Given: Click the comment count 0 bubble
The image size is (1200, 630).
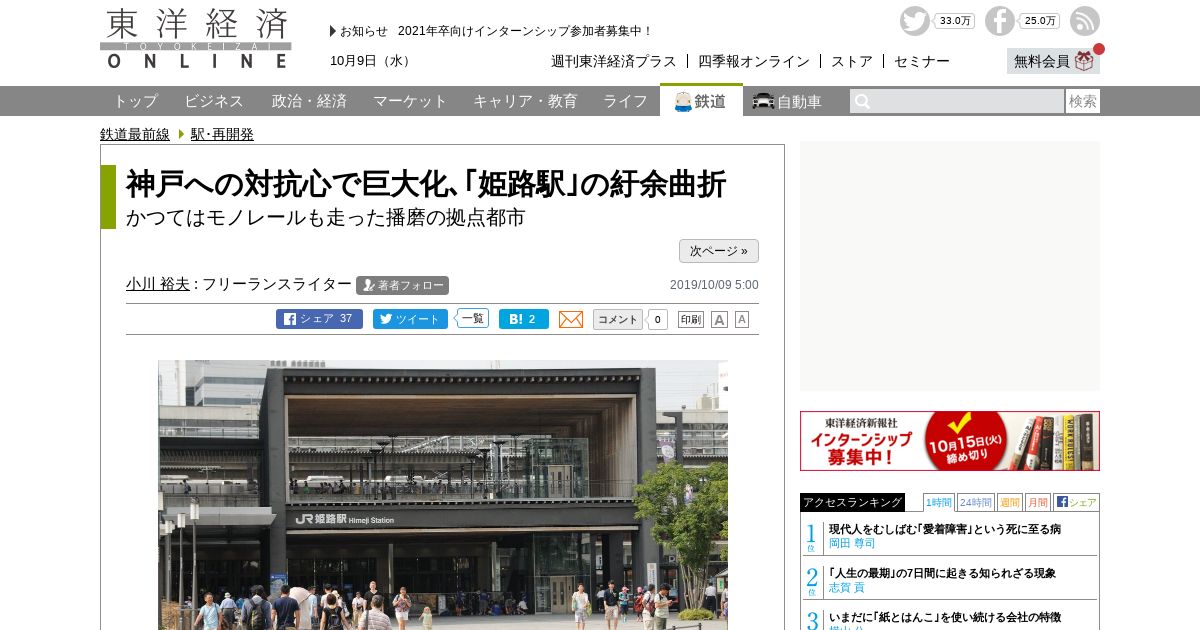Looking at the screenshot, I should [657, 320].
